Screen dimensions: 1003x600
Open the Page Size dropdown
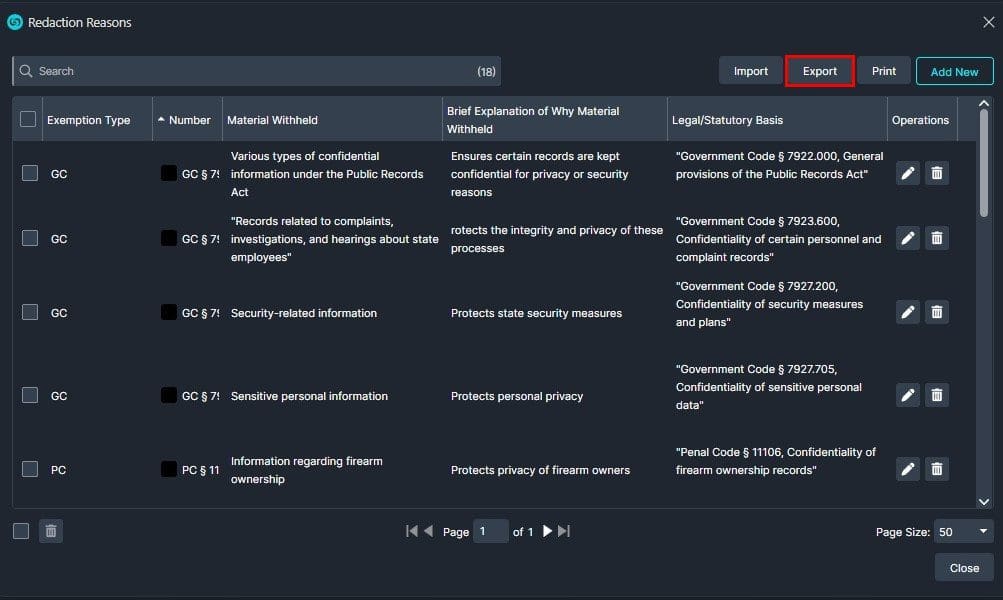964,532
